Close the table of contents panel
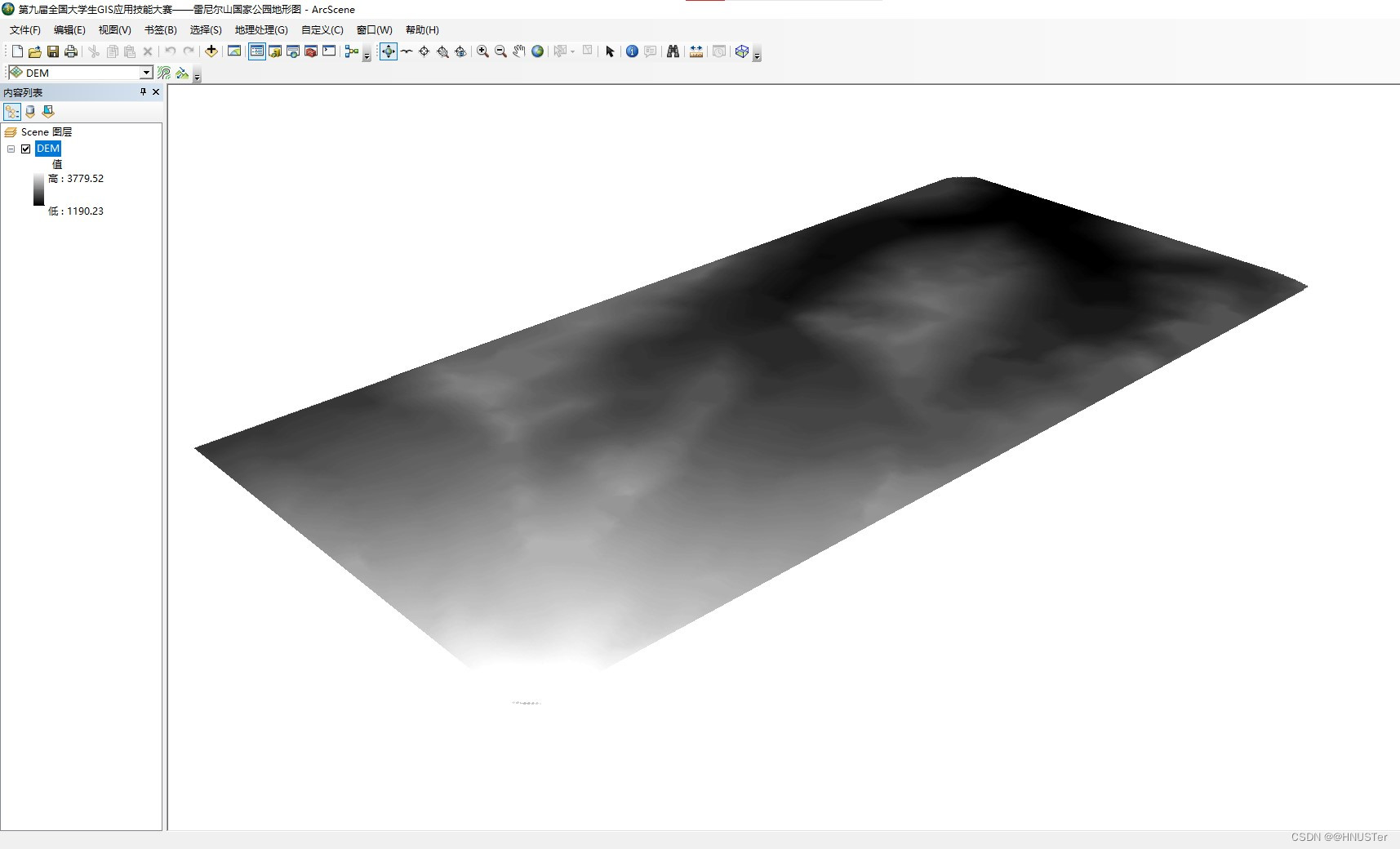This screenshot has height=849, width=1400. [x=156, y=92]
